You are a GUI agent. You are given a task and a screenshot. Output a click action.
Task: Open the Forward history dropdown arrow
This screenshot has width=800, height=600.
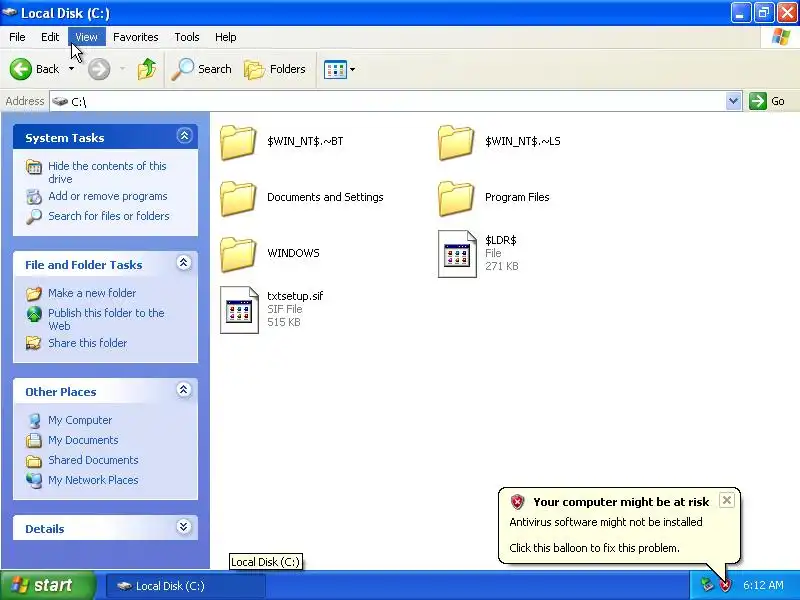122,68
